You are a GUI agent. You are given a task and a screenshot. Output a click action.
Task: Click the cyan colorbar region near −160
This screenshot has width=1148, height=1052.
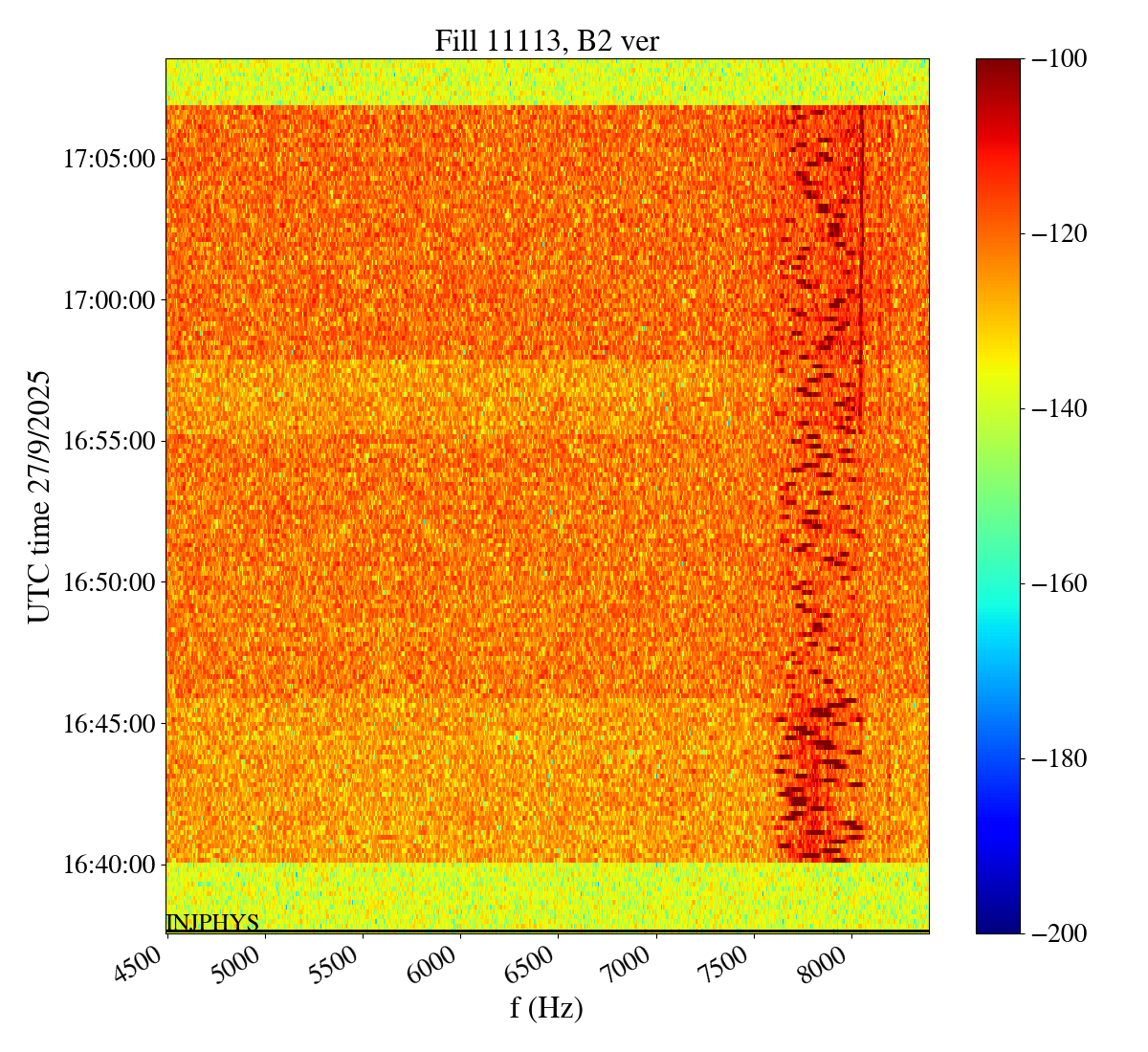coord(998,583)
